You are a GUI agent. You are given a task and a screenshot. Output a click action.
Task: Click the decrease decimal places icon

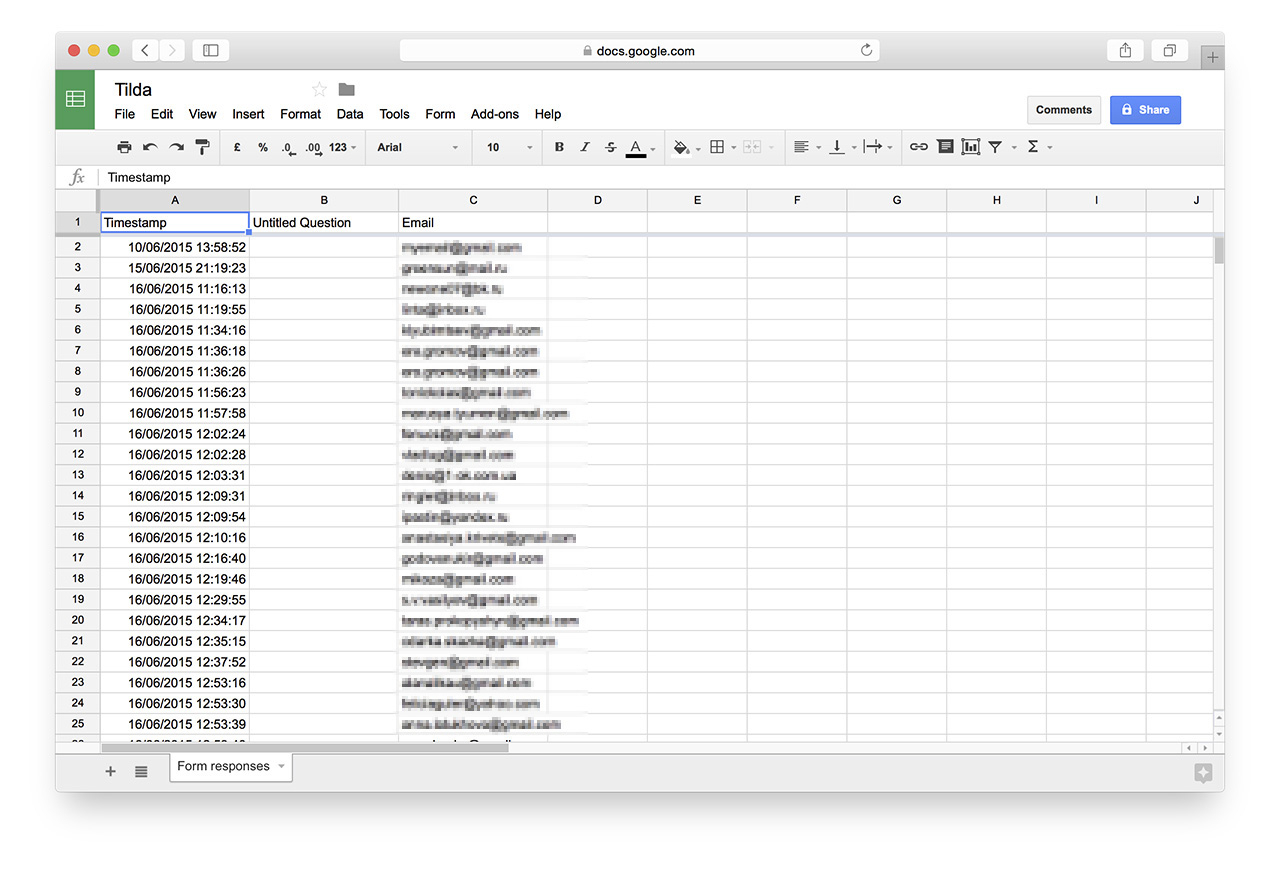click(x=288, y=147)
